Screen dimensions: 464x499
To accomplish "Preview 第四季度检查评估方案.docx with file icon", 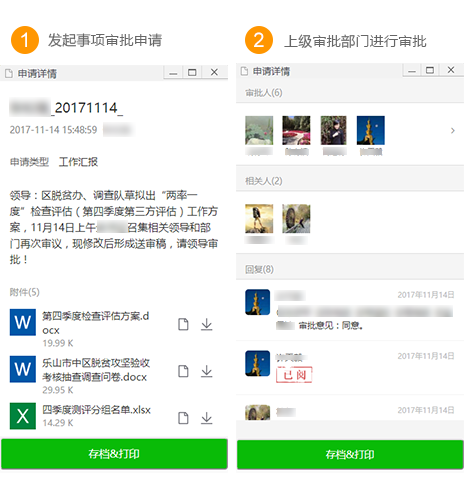I will click(183, 324).
